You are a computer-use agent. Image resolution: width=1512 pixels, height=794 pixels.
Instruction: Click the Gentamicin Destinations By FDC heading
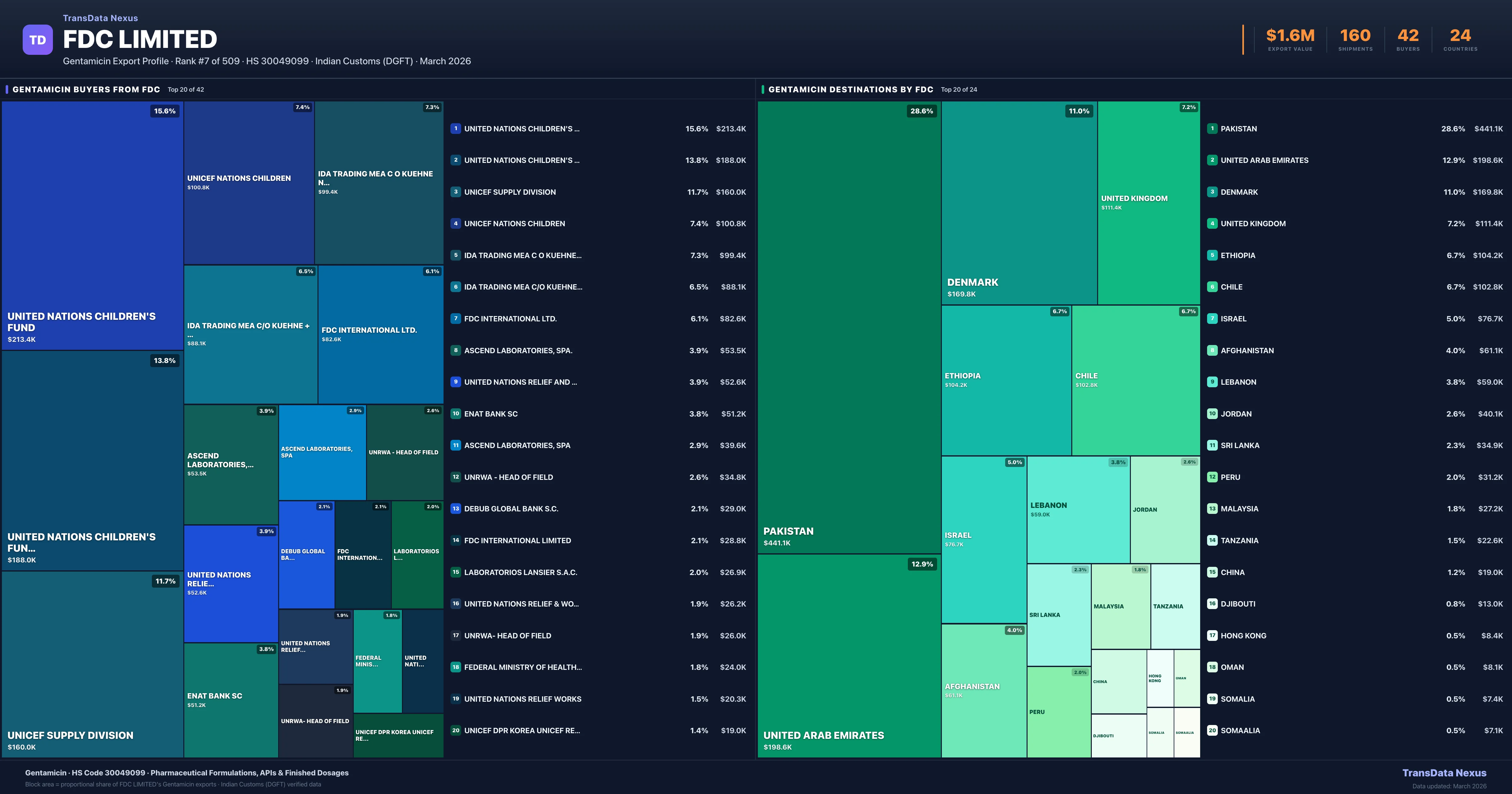click(x=850, y=89)
